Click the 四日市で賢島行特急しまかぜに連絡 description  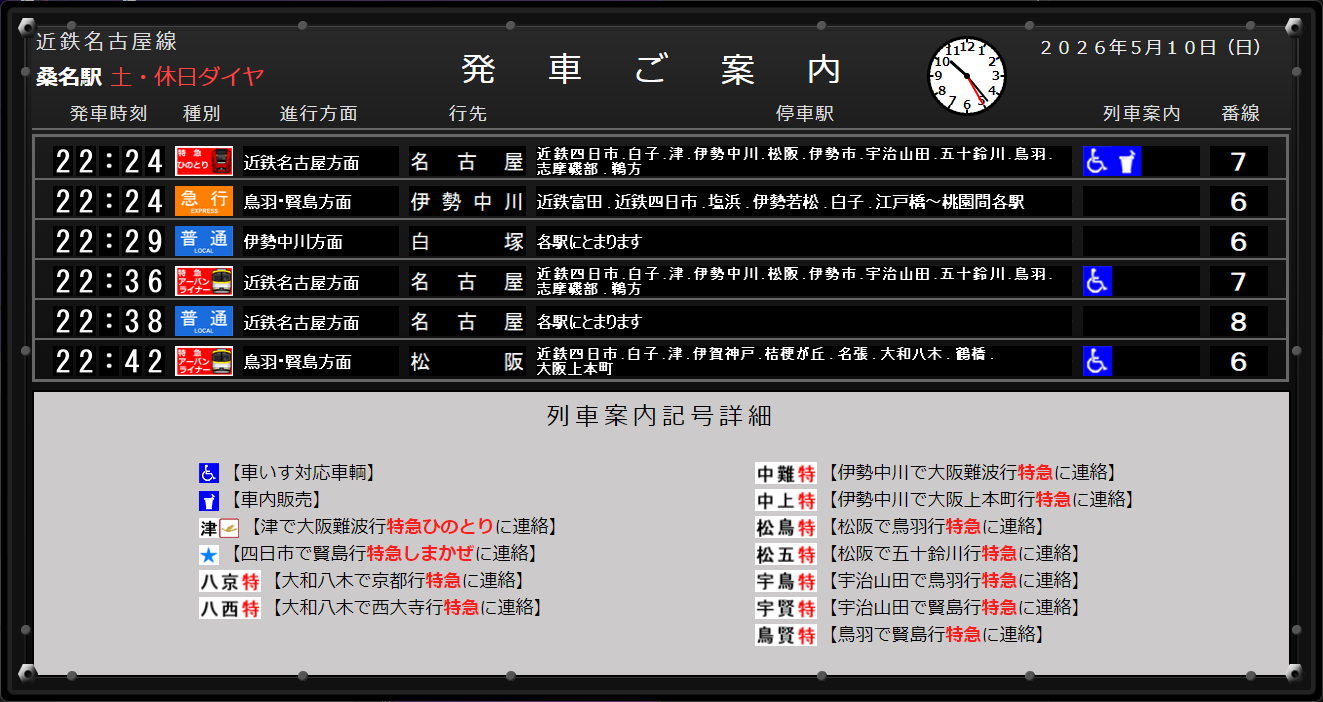(383, 554)
